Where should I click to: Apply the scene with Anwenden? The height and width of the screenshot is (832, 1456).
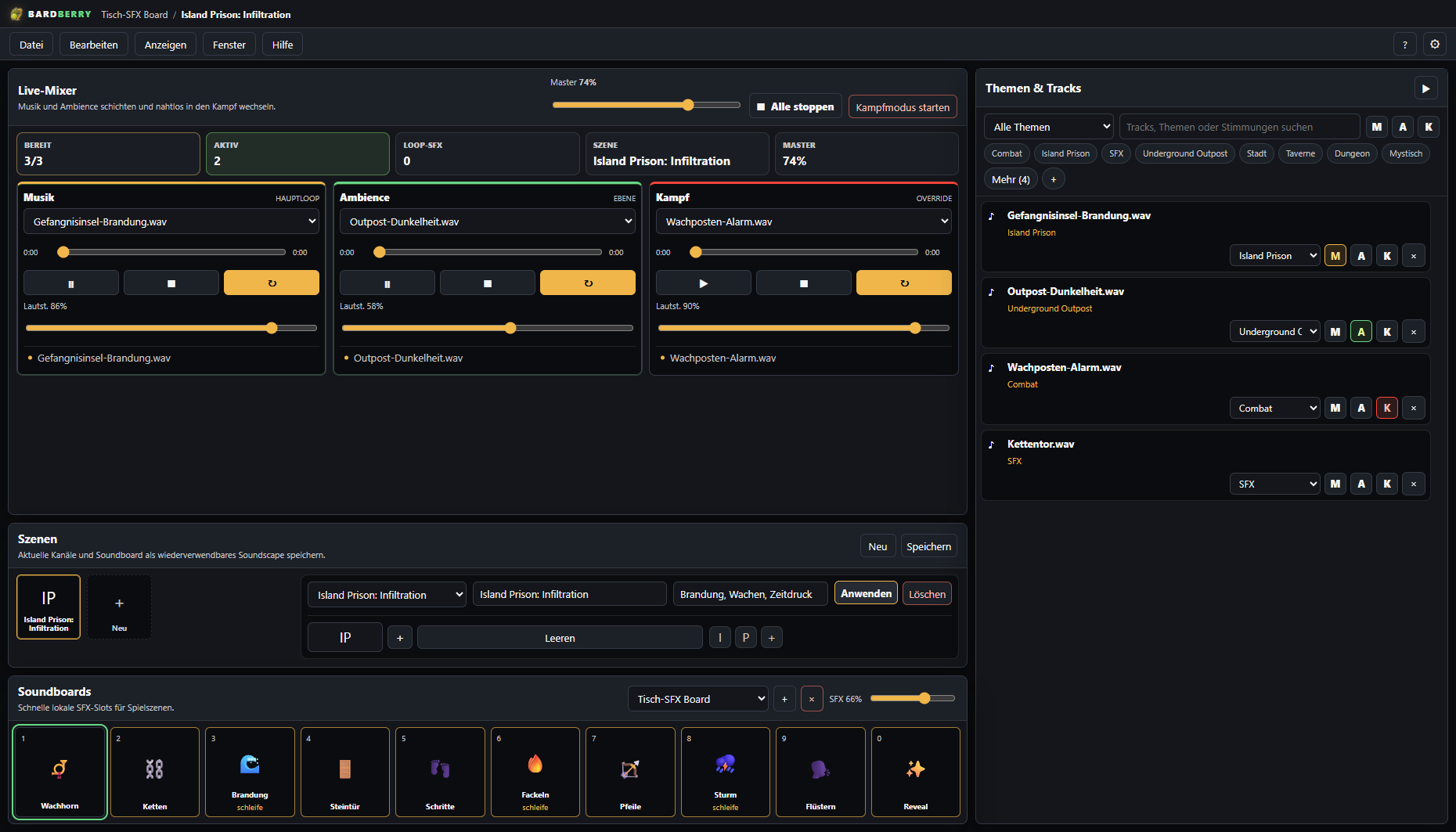click(x=866, y=593)
